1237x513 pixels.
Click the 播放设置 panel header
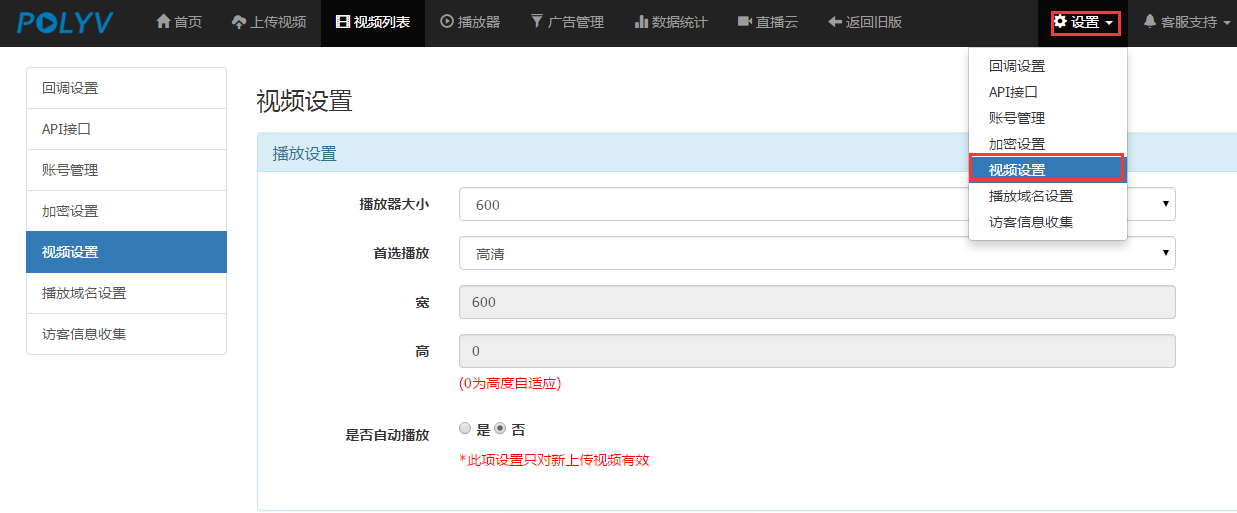[747, 153]
